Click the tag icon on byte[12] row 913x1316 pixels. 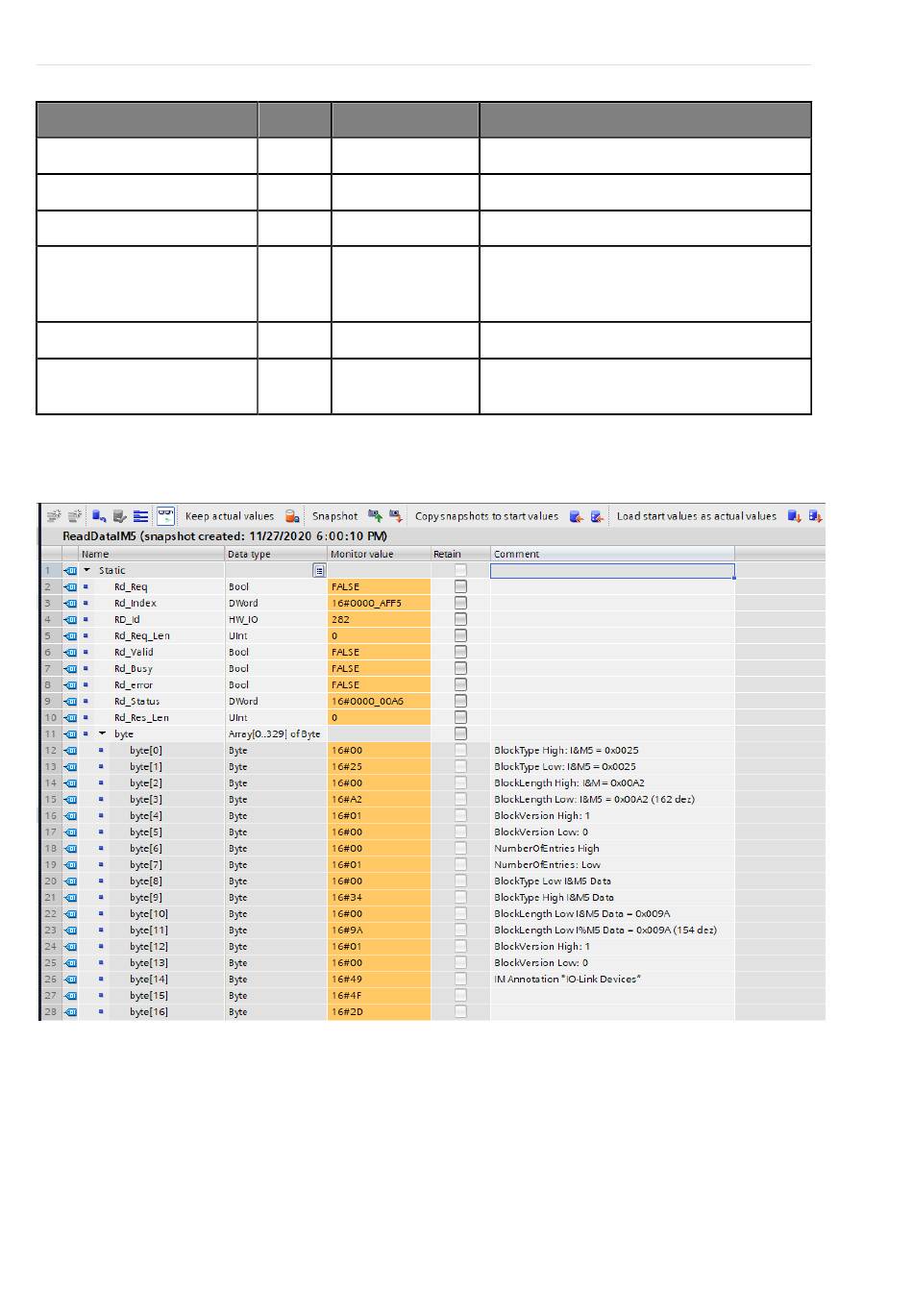tap(70, 947)
